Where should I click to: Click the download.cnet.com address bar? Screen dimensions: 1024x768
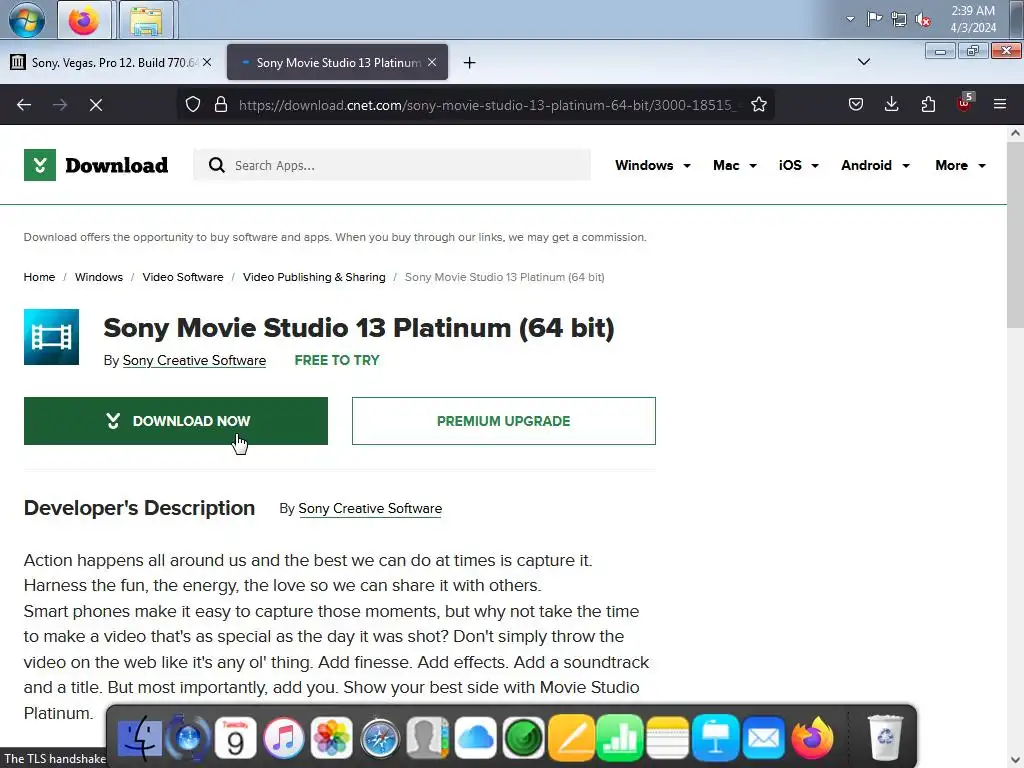pos(487,104)
